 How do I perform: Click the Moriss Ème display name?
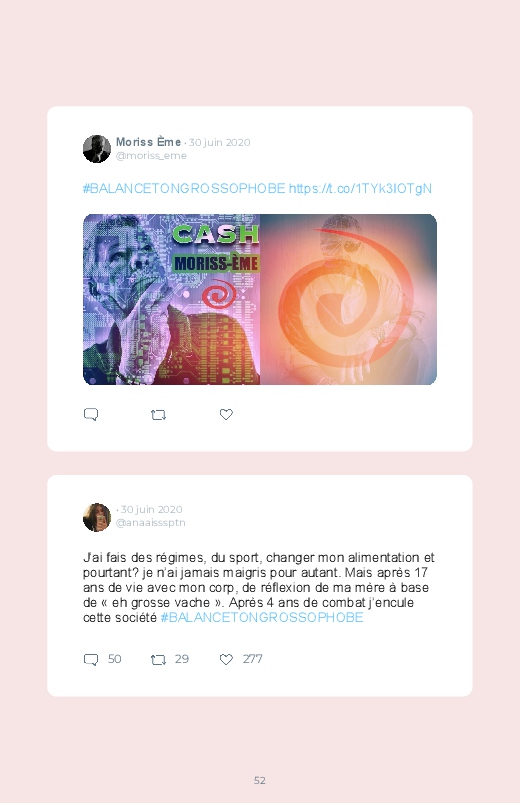pyautogui.click(x=148, y=142)
